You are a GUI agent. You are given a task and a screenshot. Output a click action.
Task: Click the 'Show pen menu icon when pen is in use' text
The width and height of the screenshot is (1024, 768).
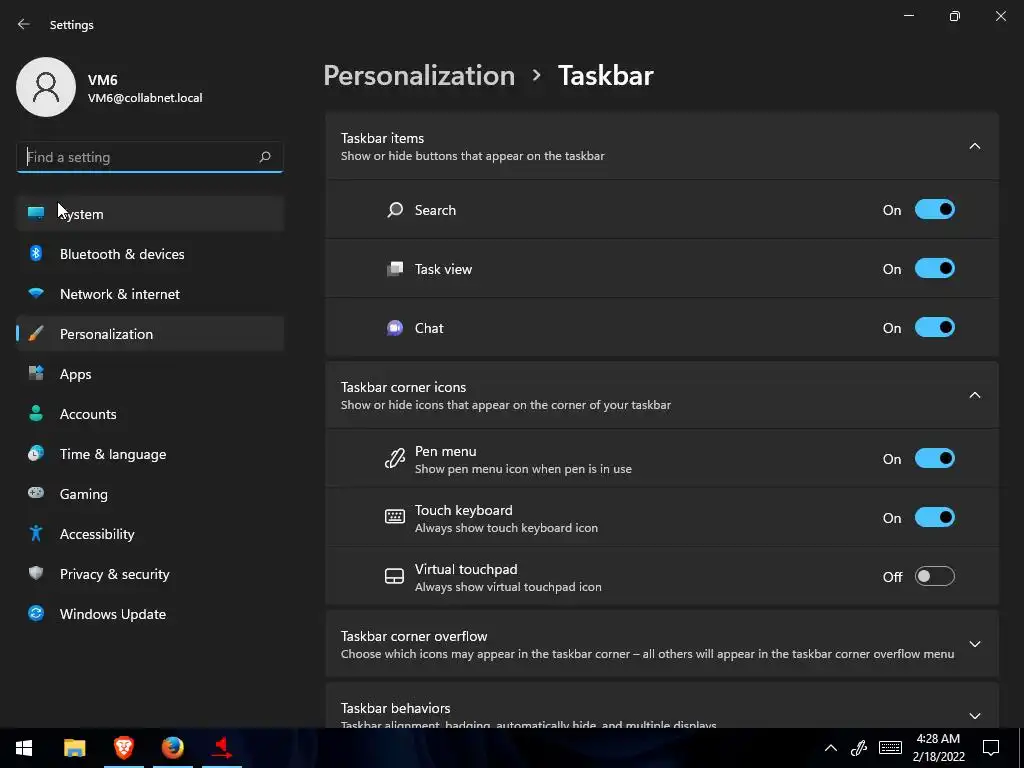(x=523, y=469)
